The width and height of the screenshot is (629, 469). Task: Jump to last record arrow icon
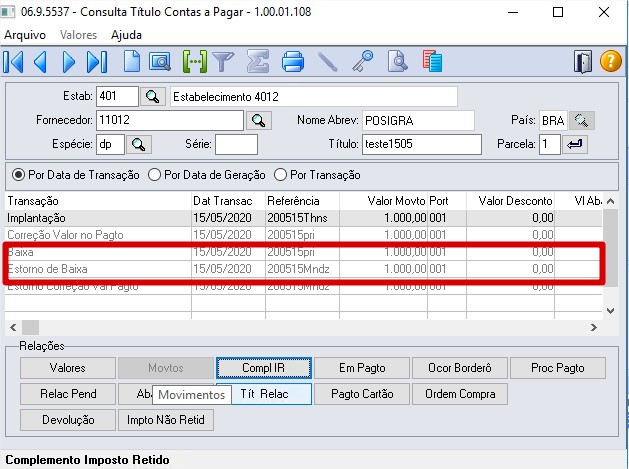tap(97, 62)
